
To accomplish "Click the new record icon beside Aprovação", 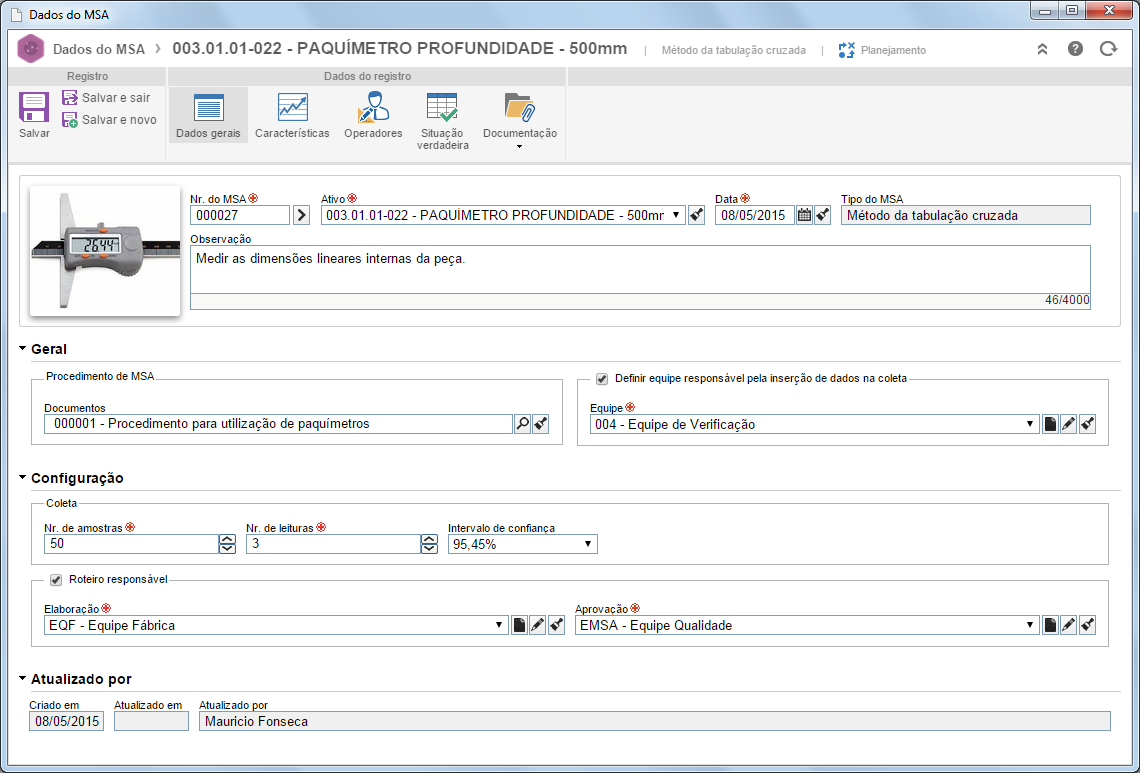I will (x=1050, y=625).
